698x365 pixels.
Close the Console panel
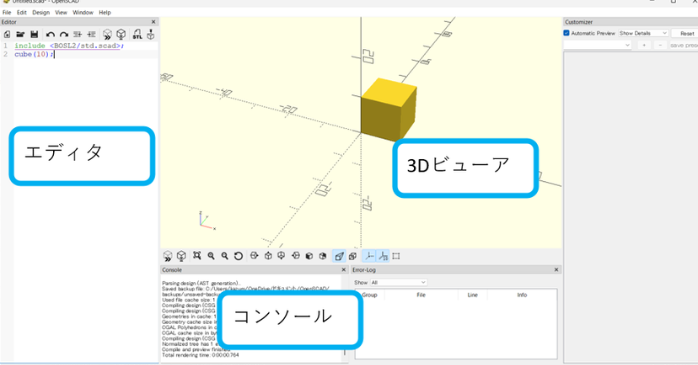click(x=344, y=270)
